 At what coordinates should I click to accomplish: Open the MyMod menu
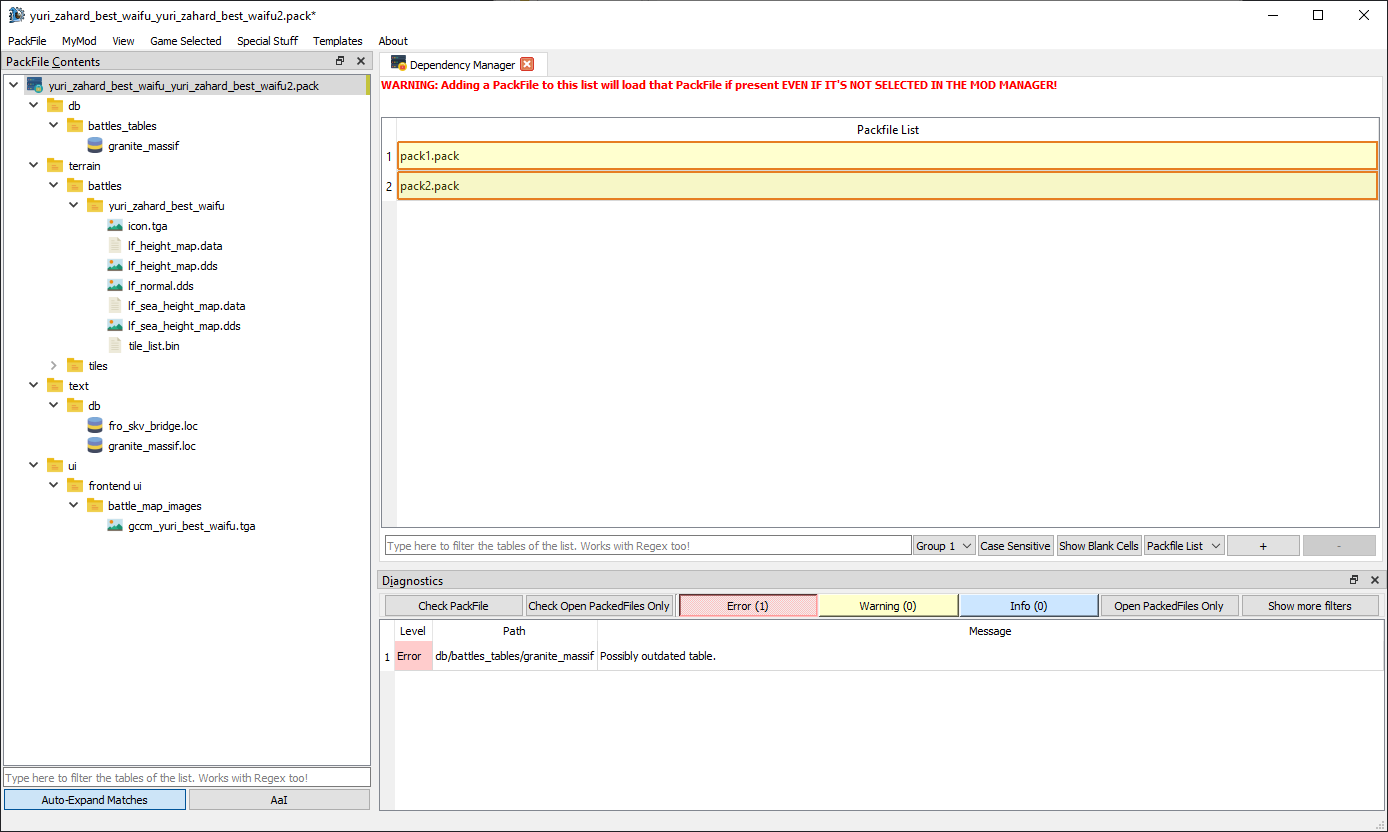[x=79, y=41]
